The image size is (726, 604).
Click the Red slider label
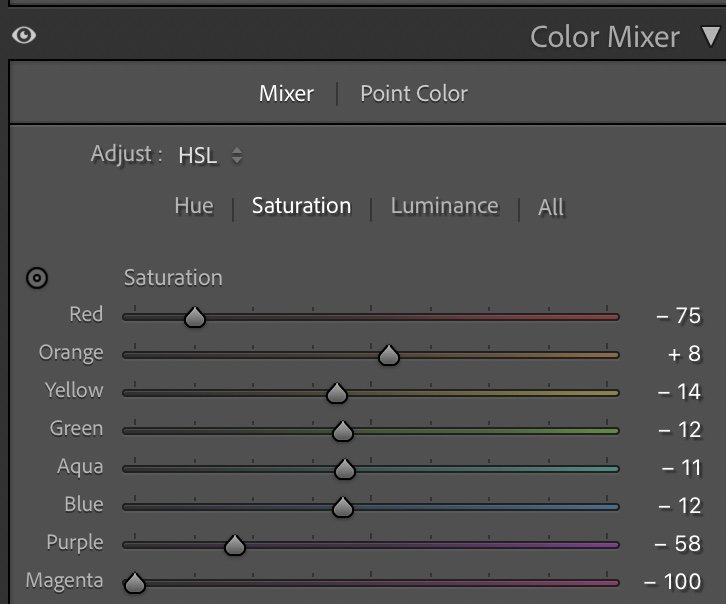coord(86,314)
